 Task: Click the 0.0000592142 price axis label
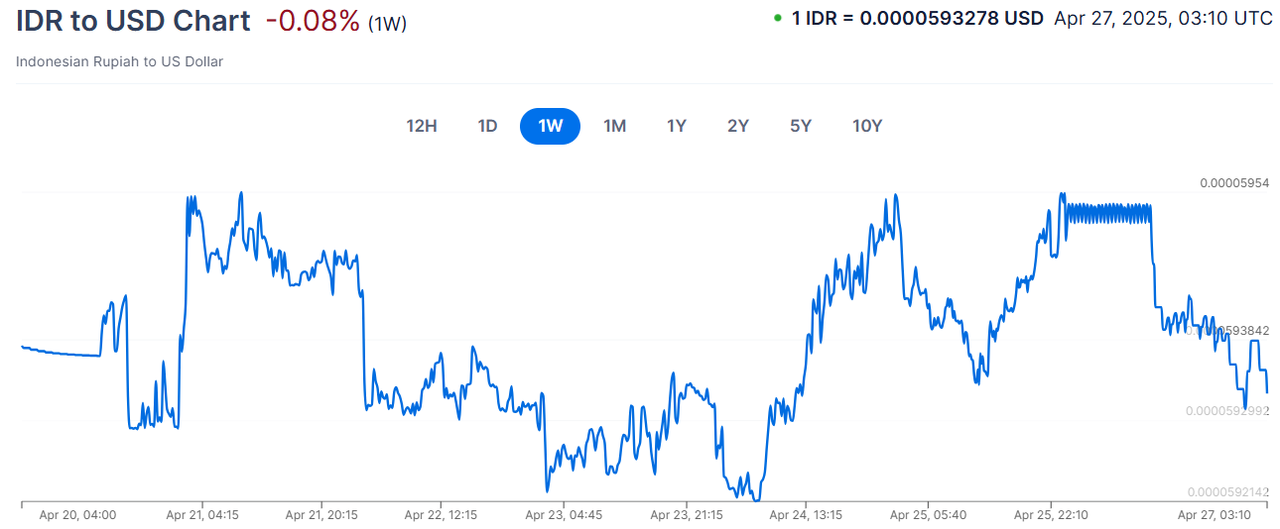(x=1227, y=492)
